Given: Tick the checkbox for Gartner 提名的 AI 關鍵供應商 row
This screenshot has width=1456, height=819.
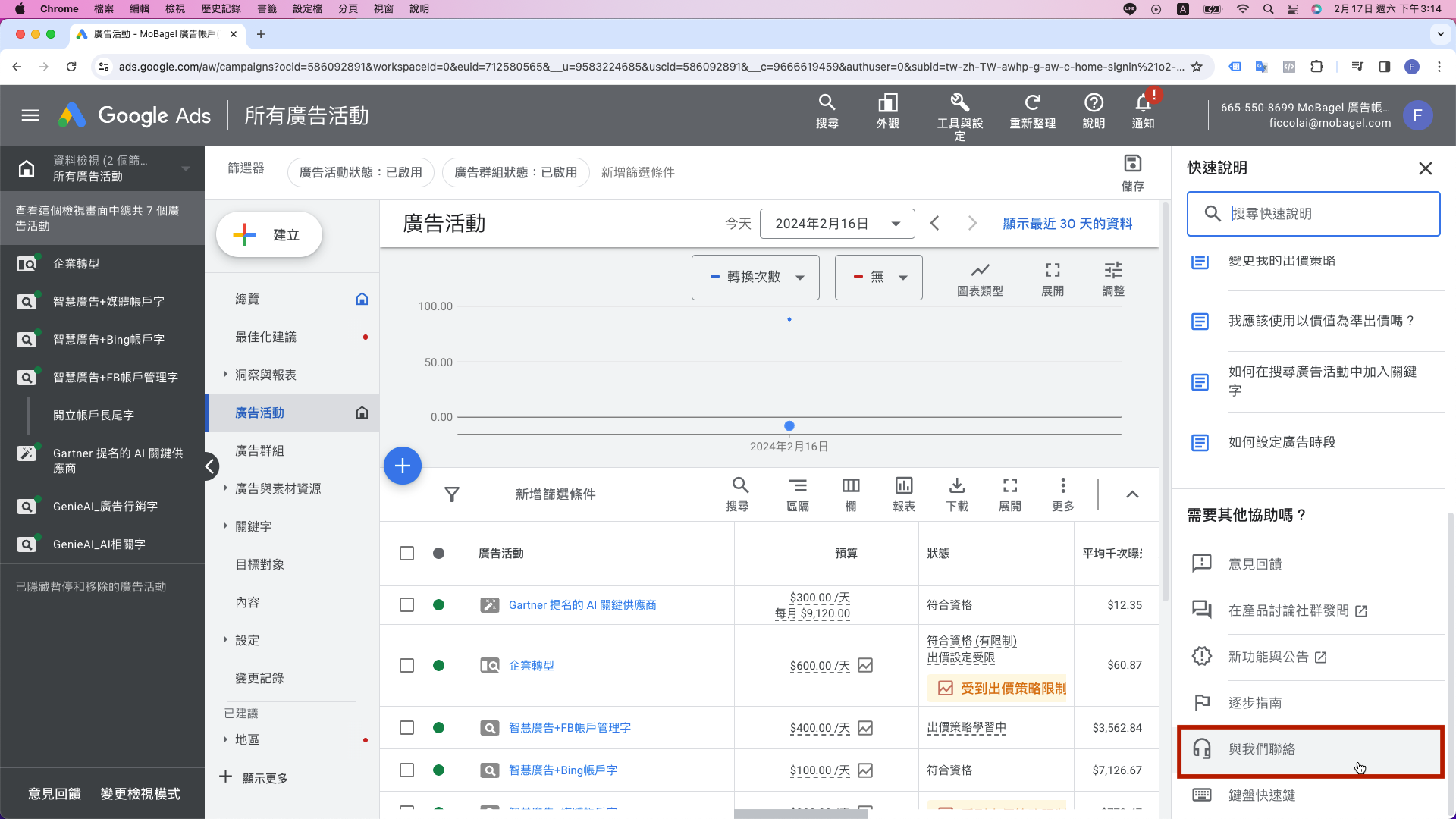Looking at the screenshot, I should (407, 605).
